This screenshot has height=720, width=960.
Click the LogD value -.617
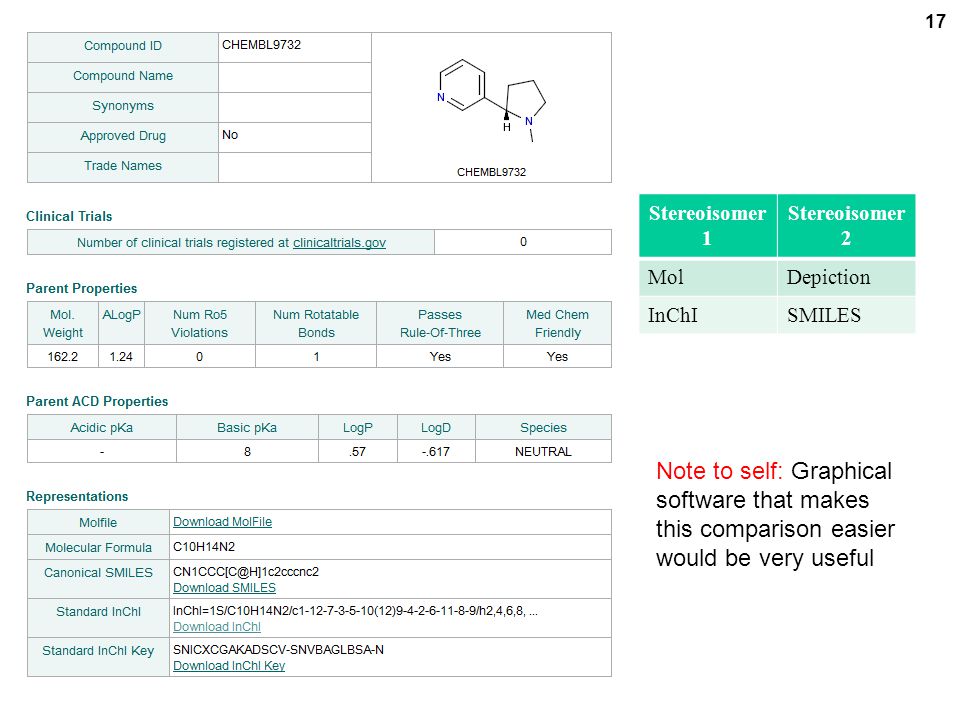pos(436,451)
